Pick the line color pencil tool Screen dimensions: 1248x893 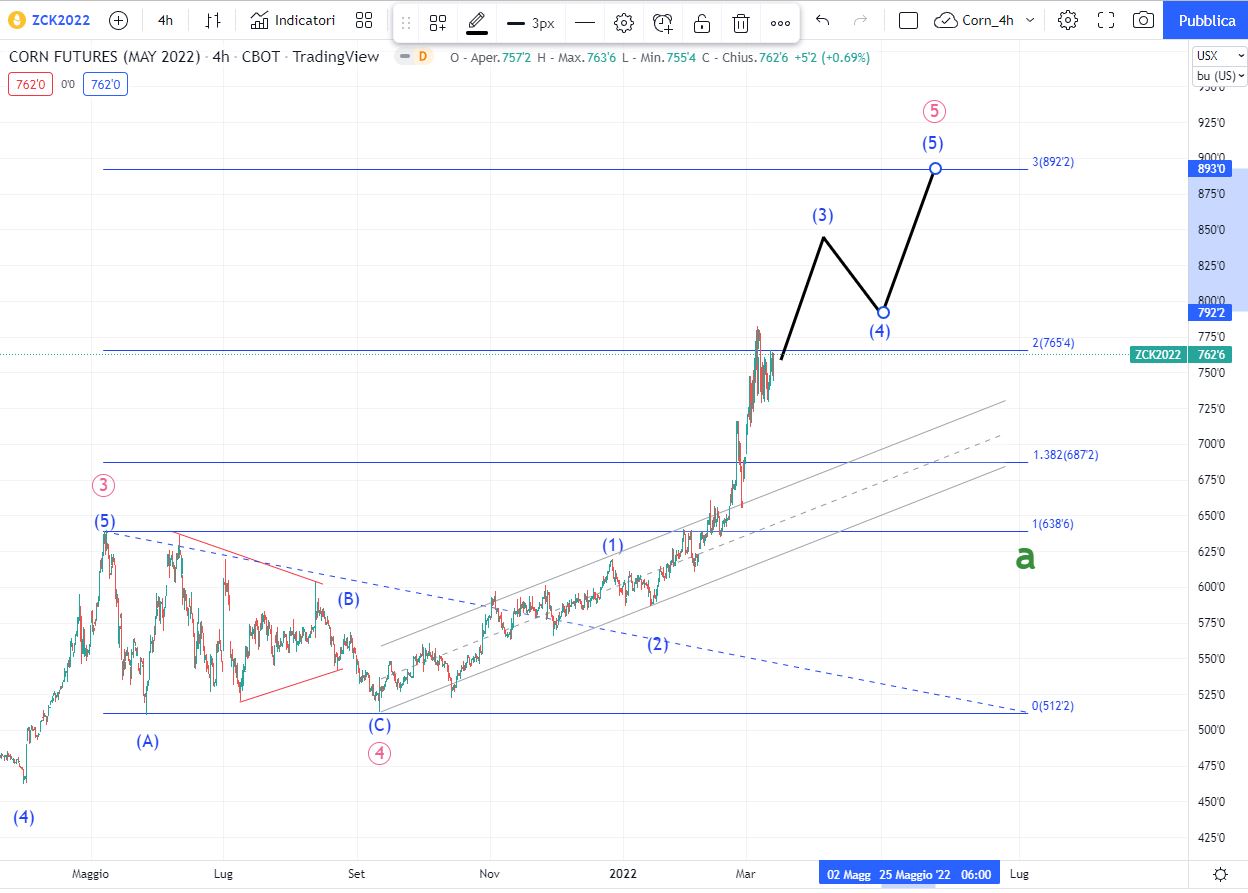tap(477, 22)
